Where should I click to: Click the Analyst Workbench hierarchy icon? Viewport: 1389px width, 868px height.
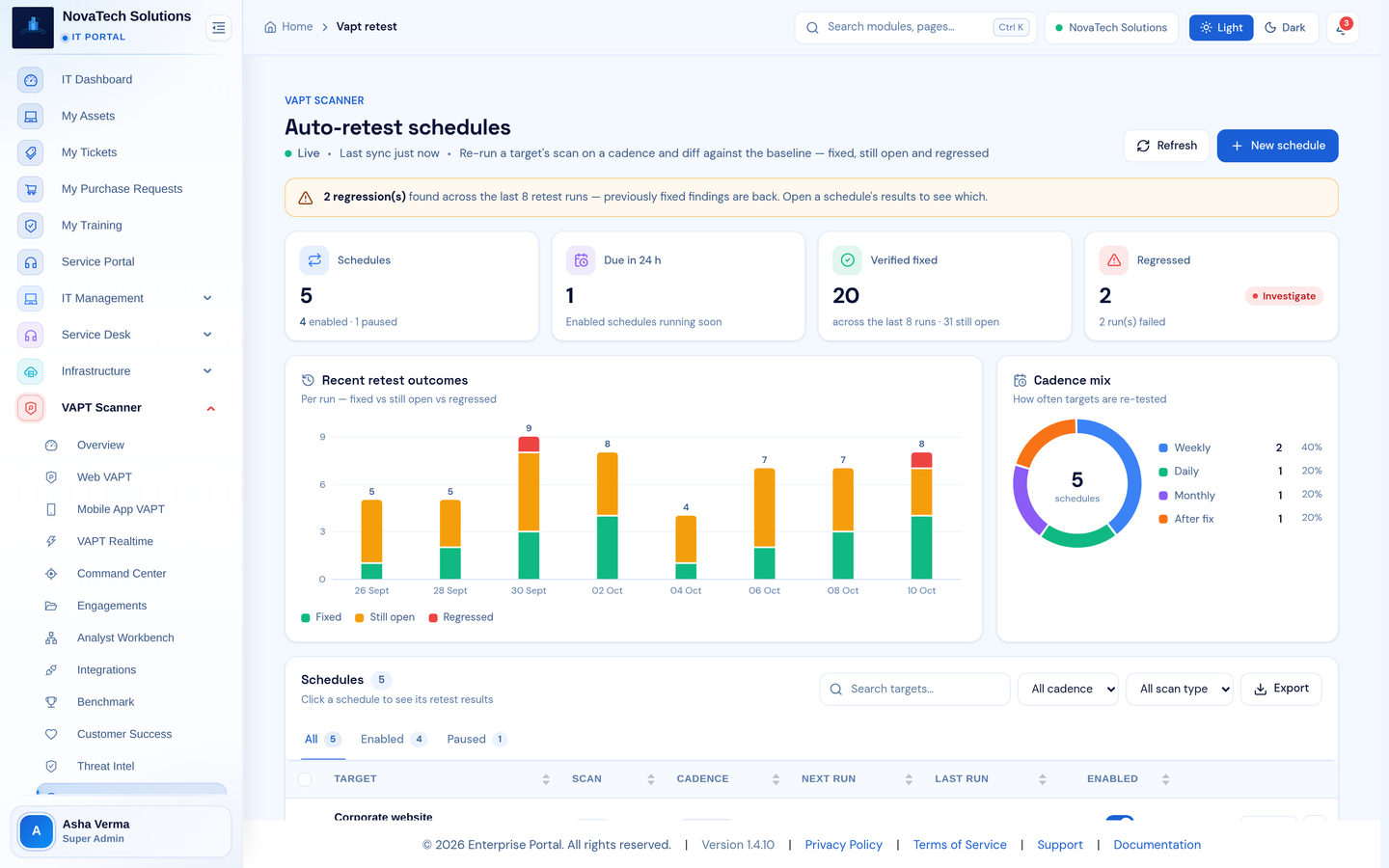click(x=51, y=638)
